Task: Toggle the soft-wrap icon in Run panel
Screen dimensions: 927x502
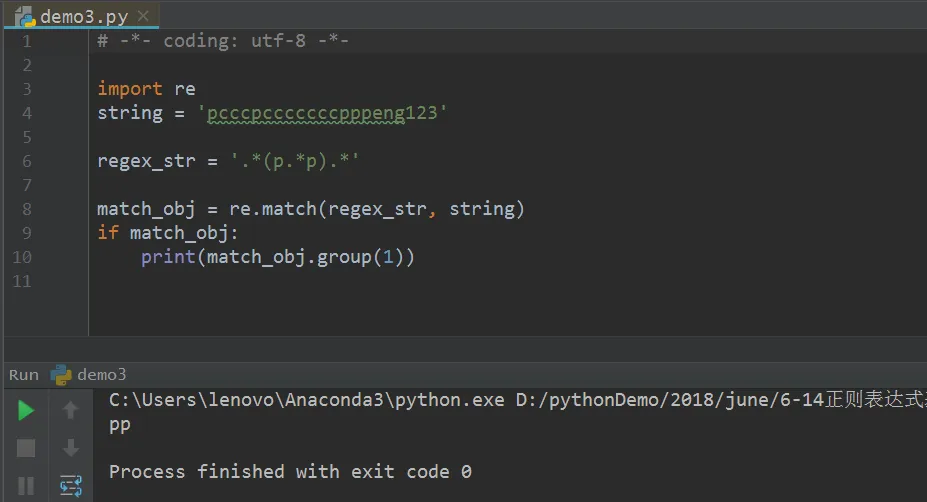Action: click(x=70, y=485)
